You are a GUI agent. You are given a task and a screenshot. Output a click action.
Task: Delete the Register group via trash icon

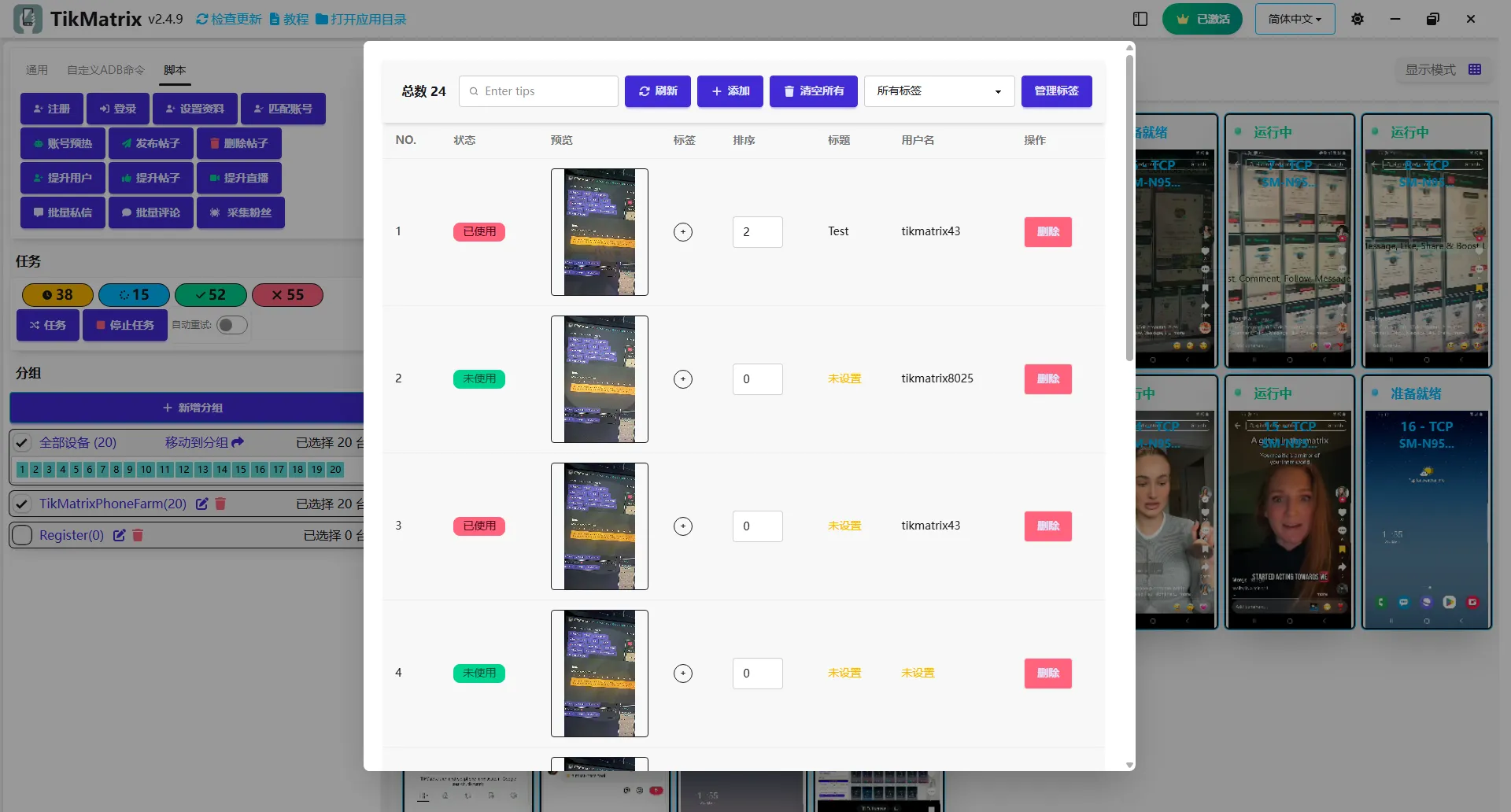pyautogui.click(x=138, y=535)
